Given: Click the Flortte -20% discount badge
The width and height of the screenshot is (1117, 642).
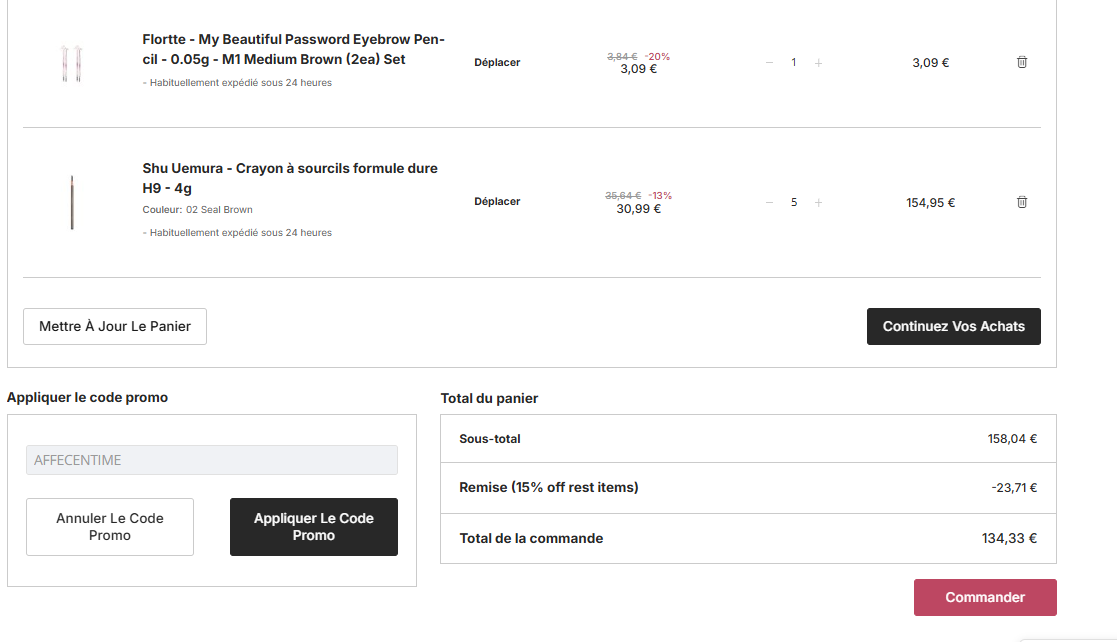Looking at the screenshot, I should pyautogui.click(x=658, y=56).
